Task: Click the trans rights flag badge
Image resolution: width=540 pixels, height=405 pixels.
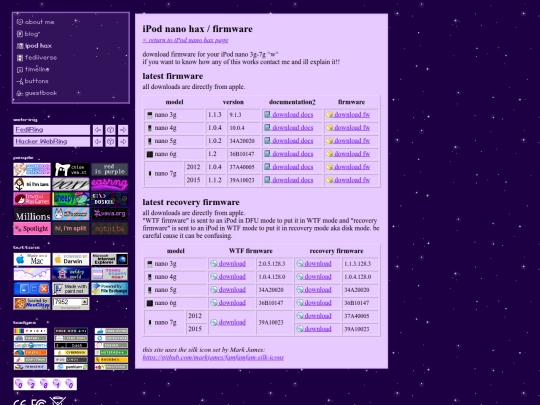Action: click(x=110, y=274)
